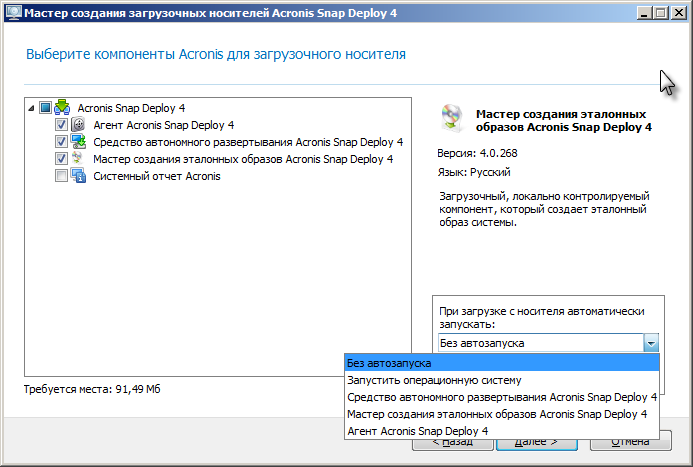Select the Агент Acronis Snap Deploy 4 row label
693x467 pixels.
[x=164, y=125]
